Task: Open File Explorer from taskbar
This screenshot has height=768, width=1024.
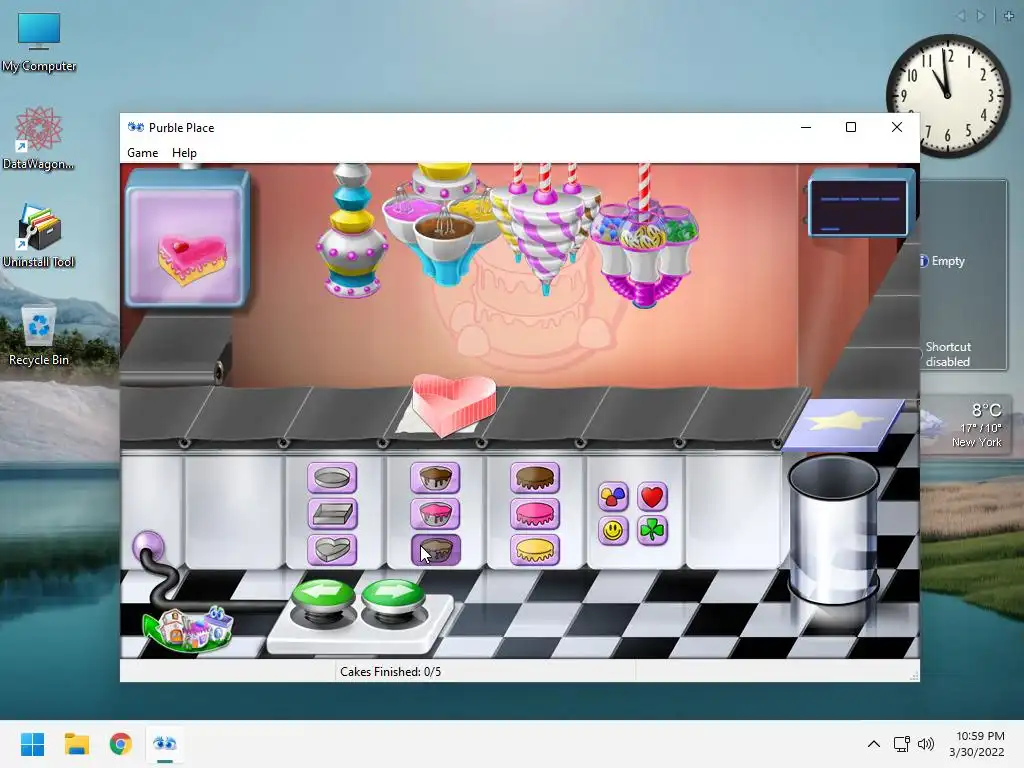Action: click(x=76, y=744)
